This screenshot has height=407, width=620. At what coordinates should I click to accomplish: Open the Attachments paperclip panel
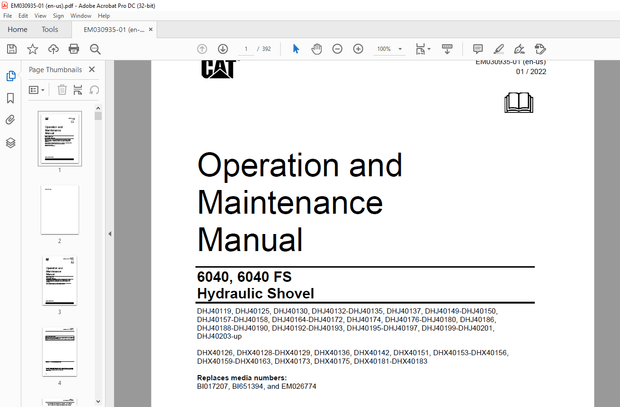[11, 120]
